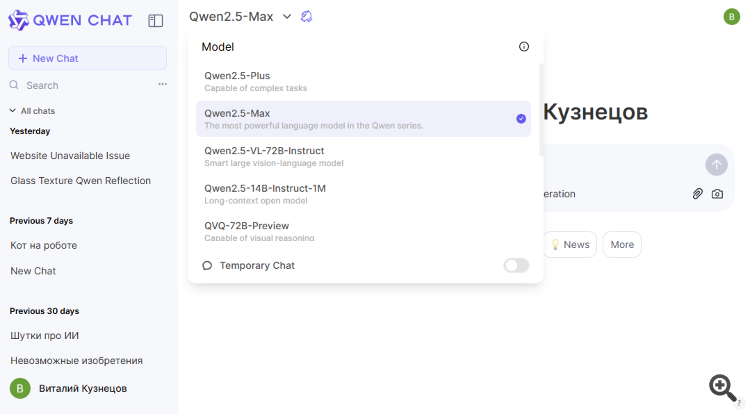Choose the QVQ-72B-Preview model
Image resolution: width=750 pixels, height=414 pixels.
point(364,230)
